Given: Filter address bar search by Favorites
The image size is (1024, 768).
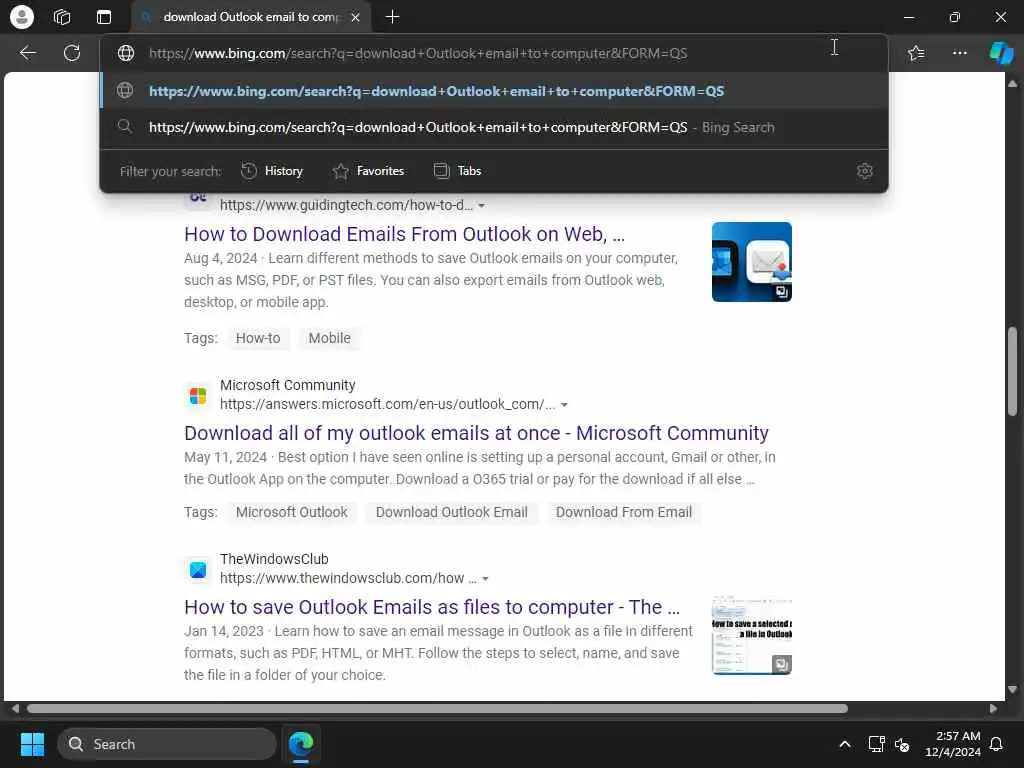Looking at the screenshot, I should tap(368, 171).
